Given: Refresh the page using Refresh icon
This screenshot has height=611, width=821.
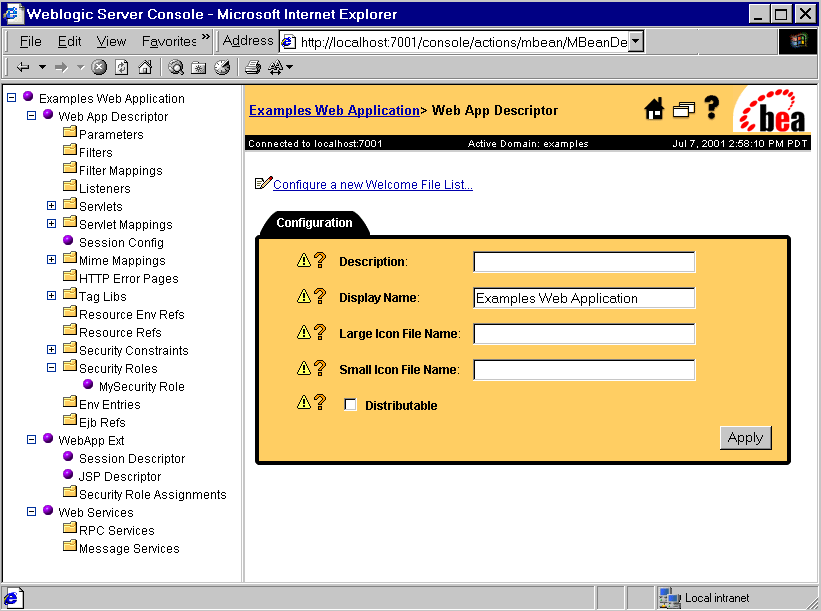Looking at the screenshot, I should pyautogui.click(x=121, y=67).
